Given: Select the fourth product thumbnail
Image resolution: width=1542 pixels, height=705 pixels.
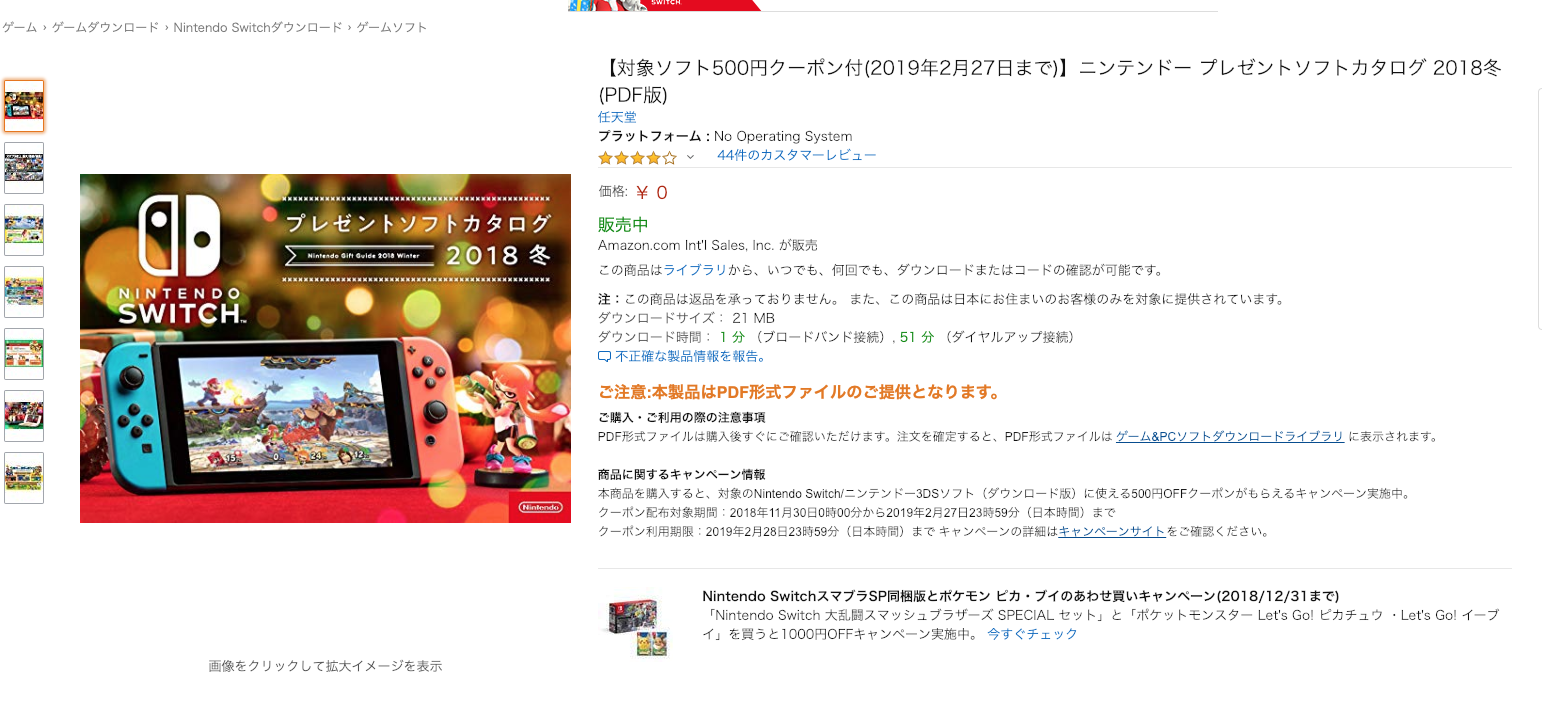Looking at the screenshot, I should point(24,292).
